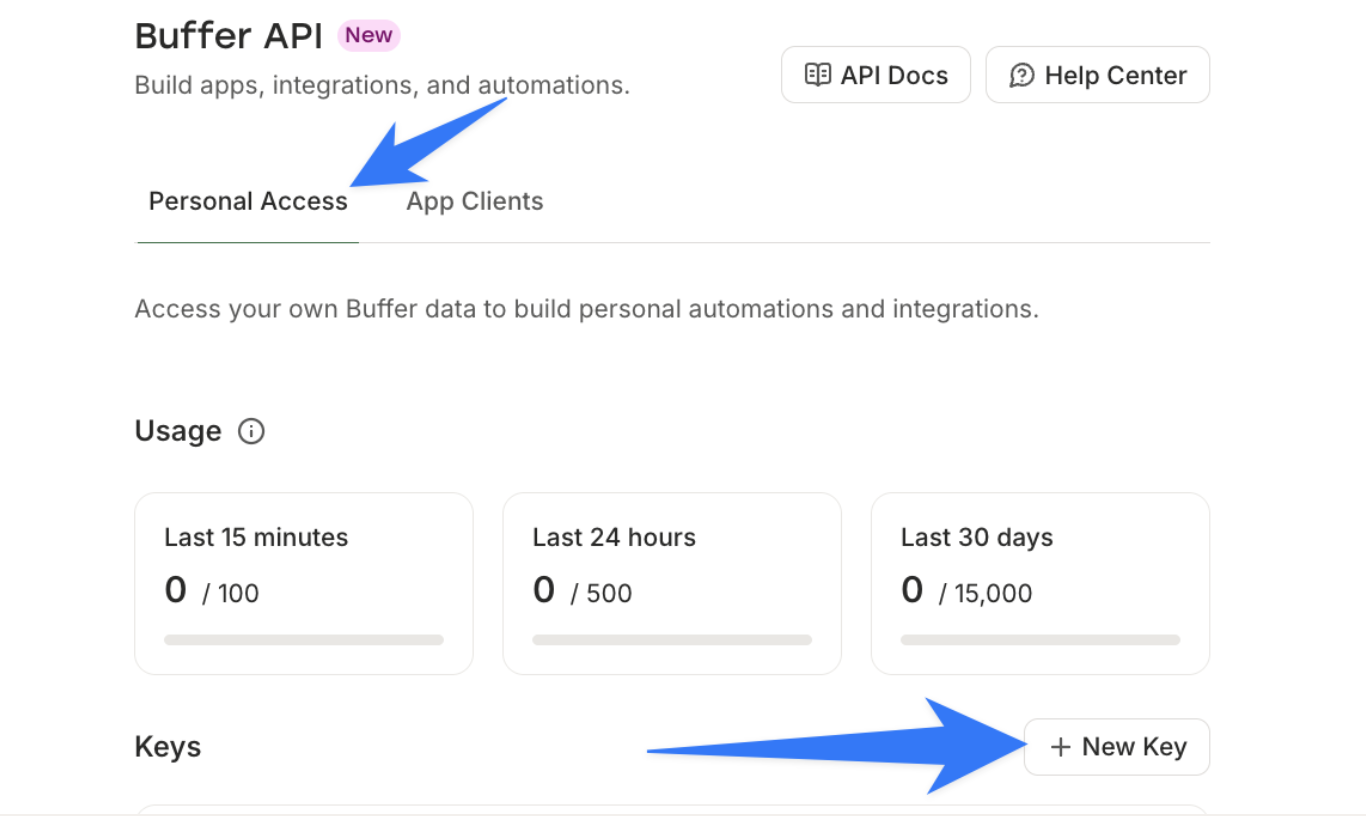
Task: Open the Help Center button
Action: pyautogui.click(x=1097, y=75)
